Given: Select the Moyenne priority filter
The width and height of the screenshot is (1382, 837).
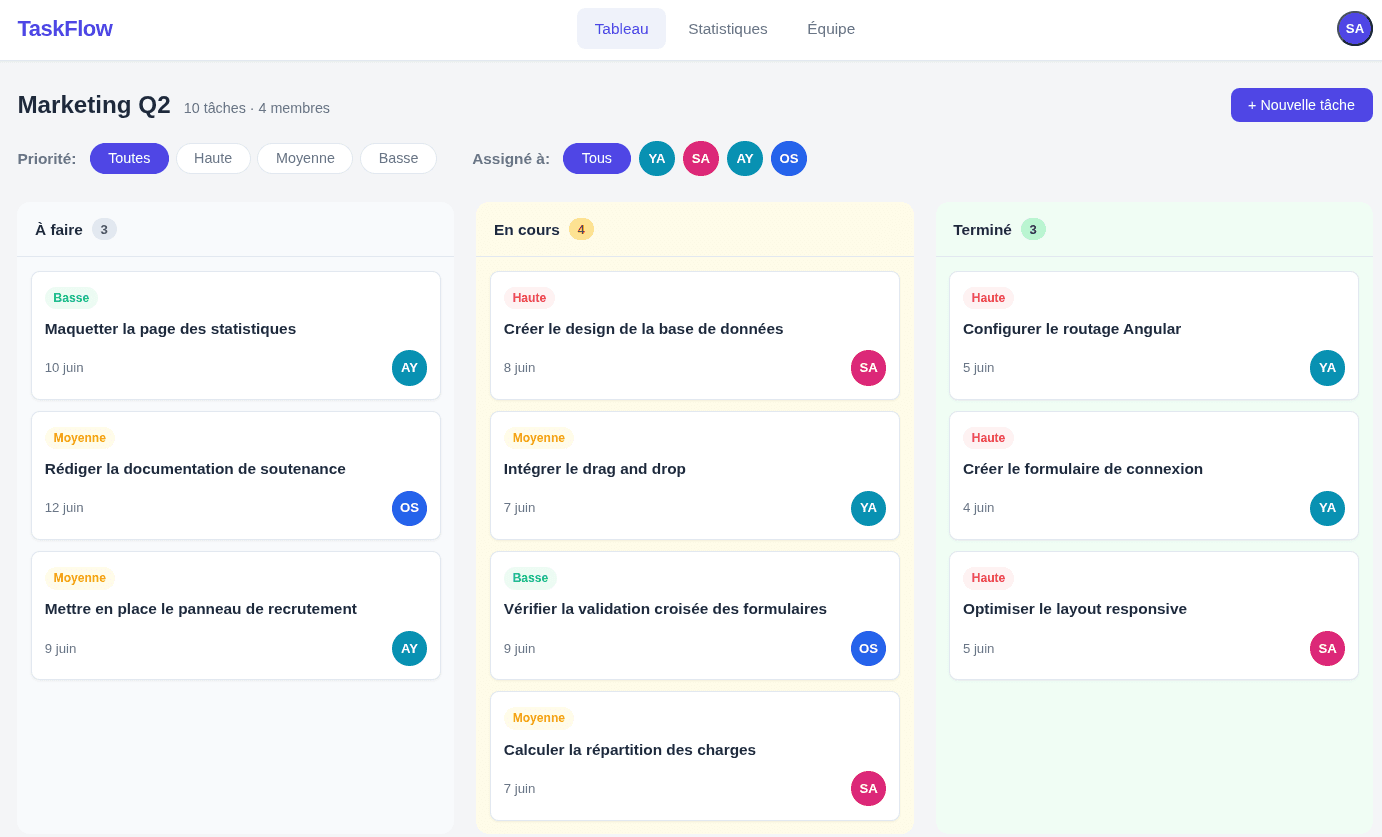Looking at the screenshot, I should click(x=305, y=158).
